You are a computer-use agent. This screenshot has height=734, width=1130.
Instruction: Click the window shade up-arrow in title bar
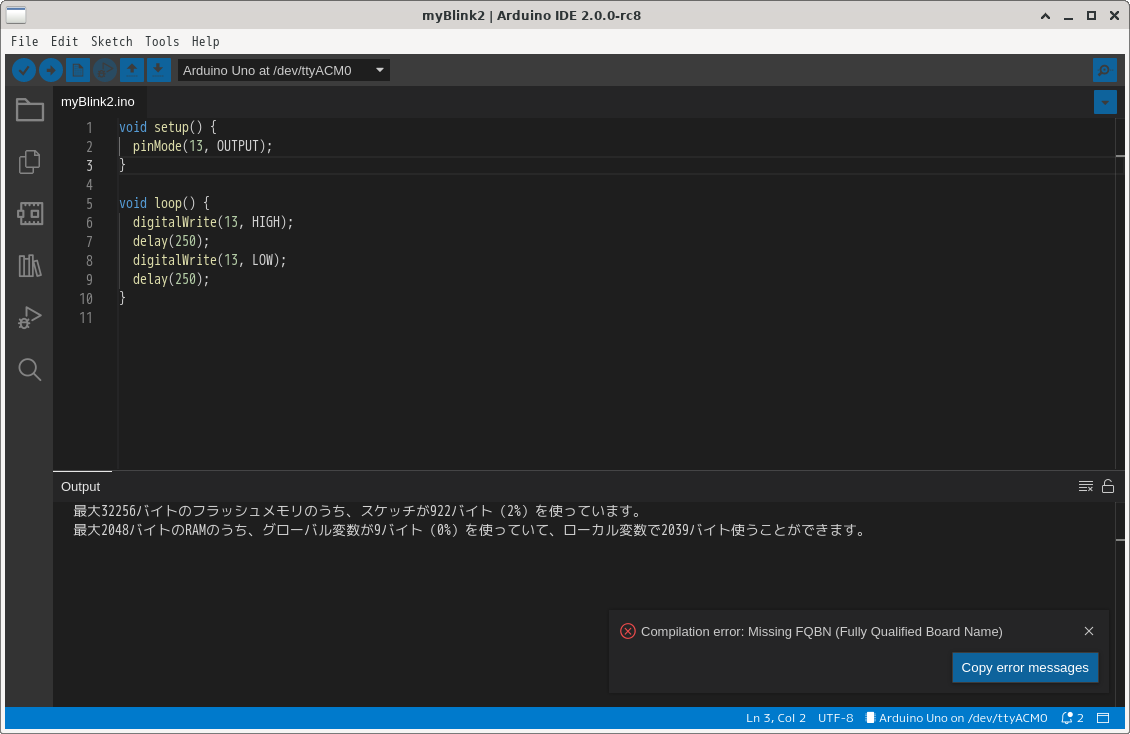pyautogui.click(x=1045, y=16)
